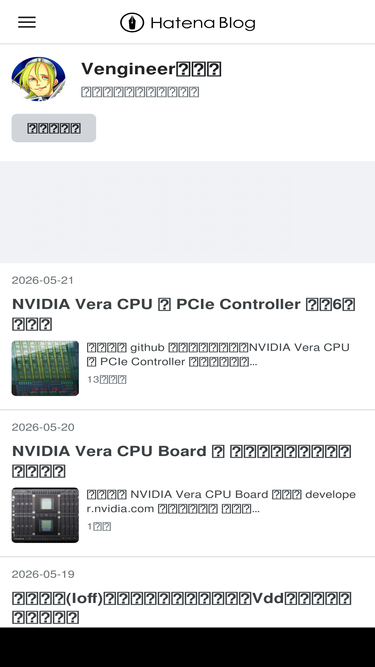Tap the count of 13 under the excerpt
The image size is (375, 667).
(x=106, y=379)
